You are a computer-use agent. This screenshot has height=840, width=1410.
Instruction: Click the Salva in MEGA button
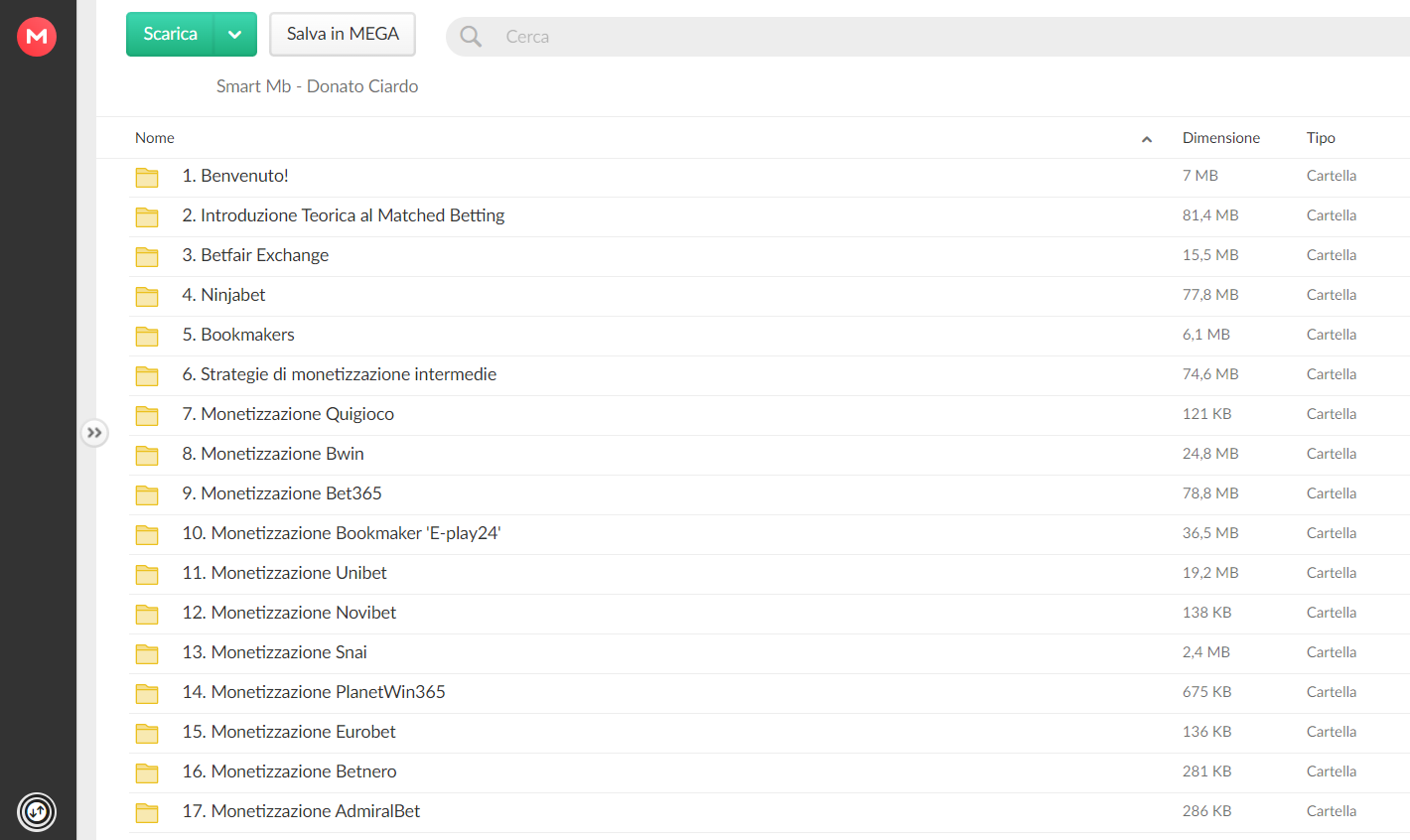pyautogui.click(x=343, y=34)
